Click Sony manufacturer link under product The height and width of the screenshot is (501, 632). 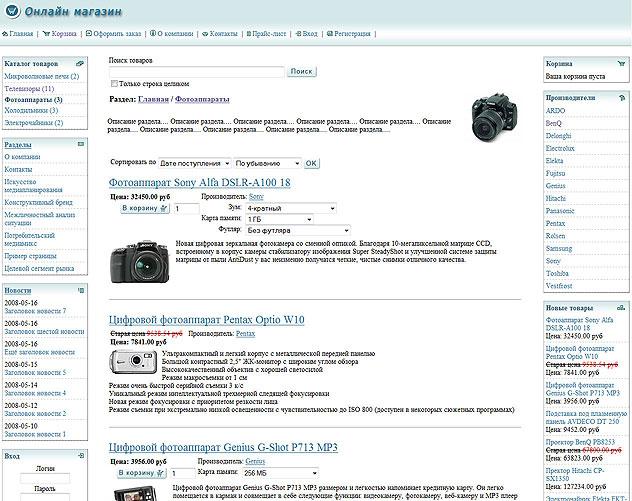coord(256,197)
